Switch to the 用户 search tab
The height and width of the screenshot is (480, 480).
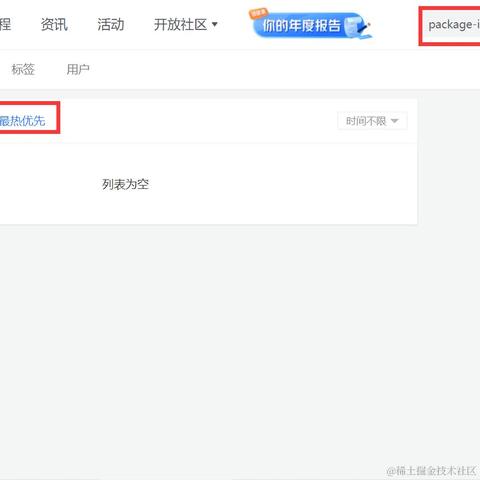[x=78, y=69]
